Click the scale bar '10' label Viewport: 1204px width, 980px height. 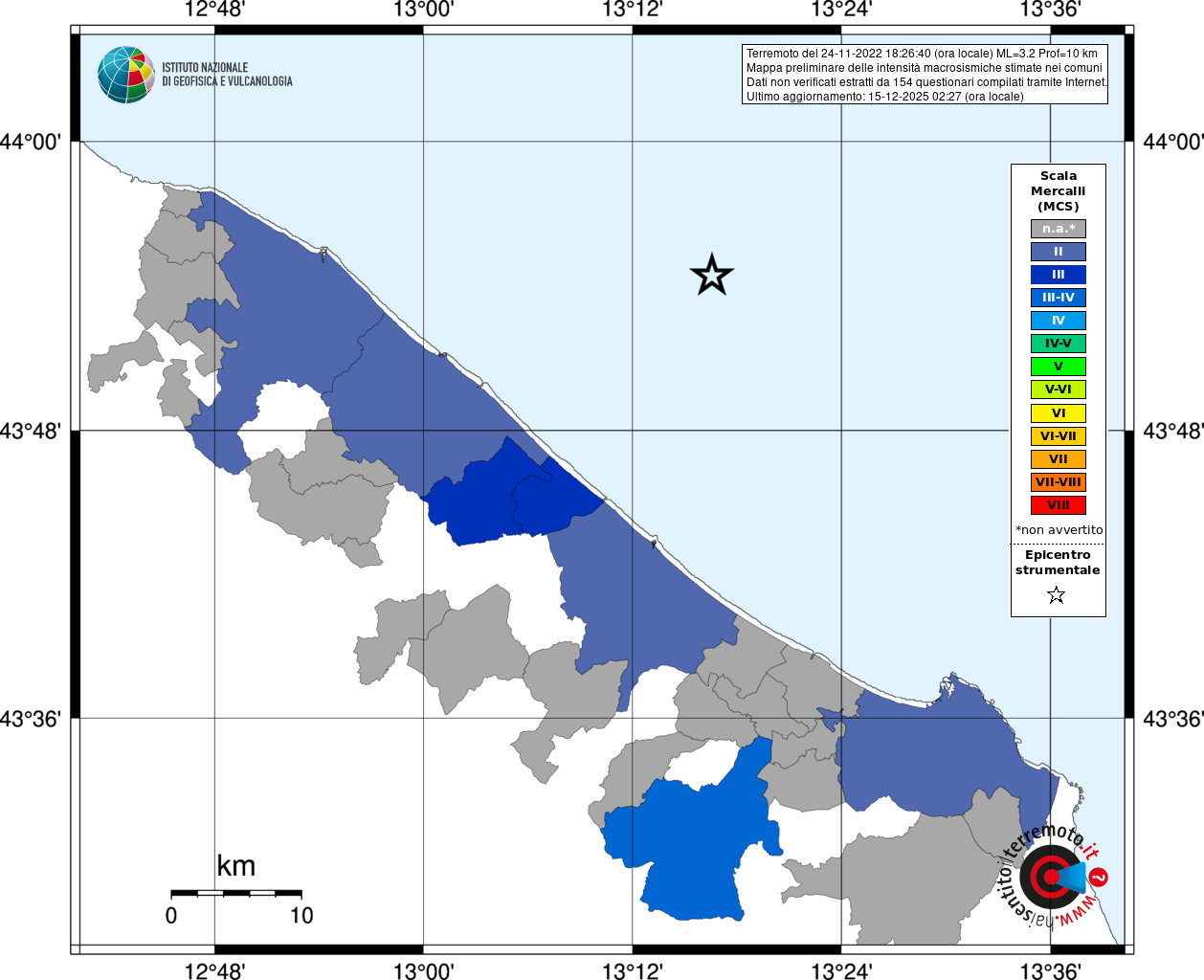click(301, 916)
